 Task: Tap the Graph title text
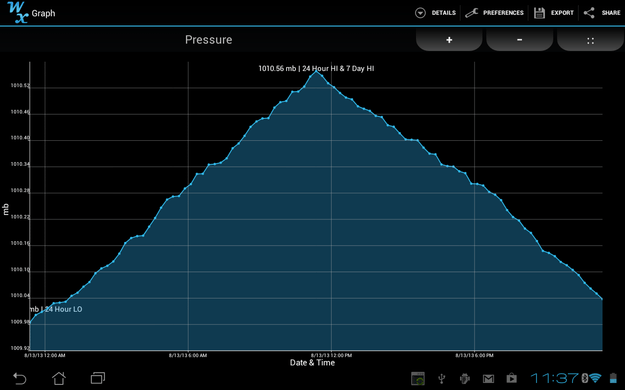(x=43, y=13)
